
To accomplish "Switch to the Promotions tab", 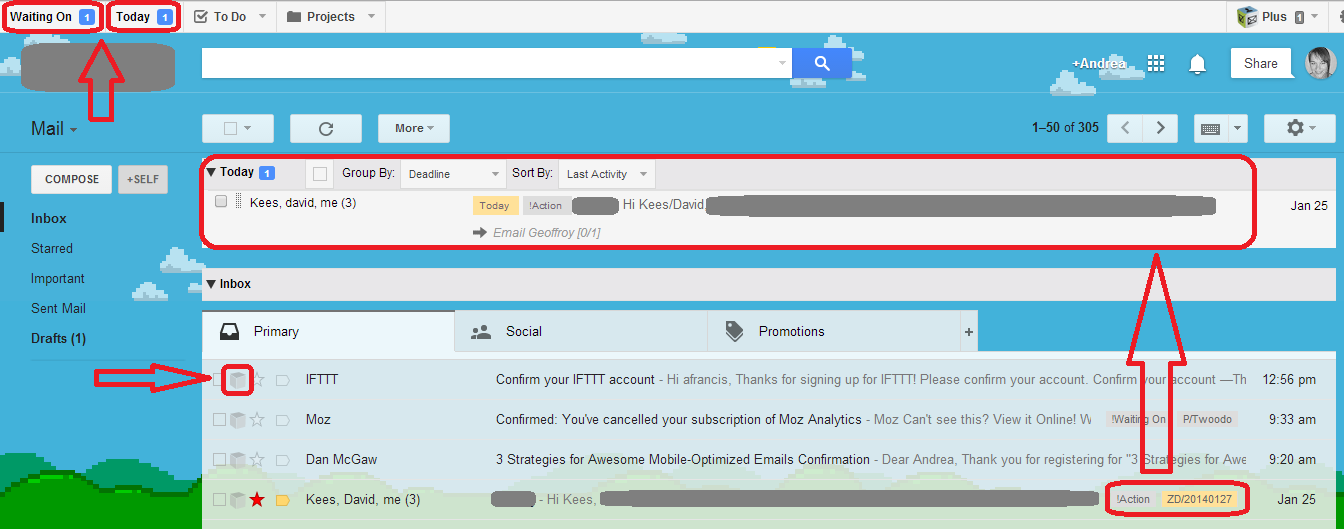I will (833, 331).
